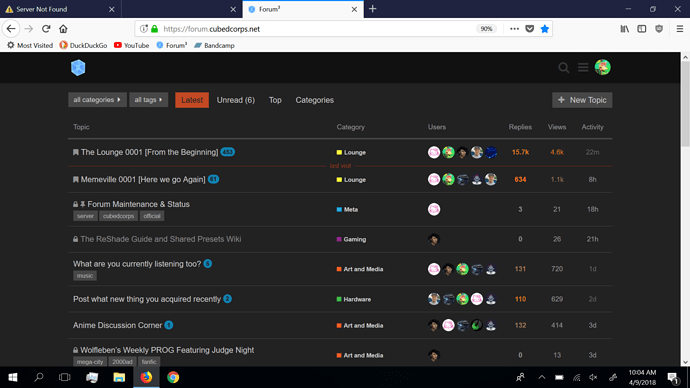Screen dimensions: 690x388
Task: Open the action center notifications
Action: (x=672, y=377)
